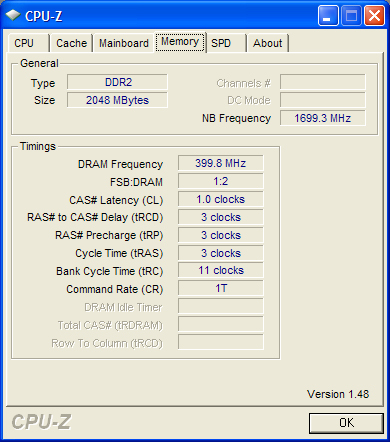Image resolution: width=390 pixels, height=442 pixels.
Task: Select the Mainboard tab
Action: 124,43
